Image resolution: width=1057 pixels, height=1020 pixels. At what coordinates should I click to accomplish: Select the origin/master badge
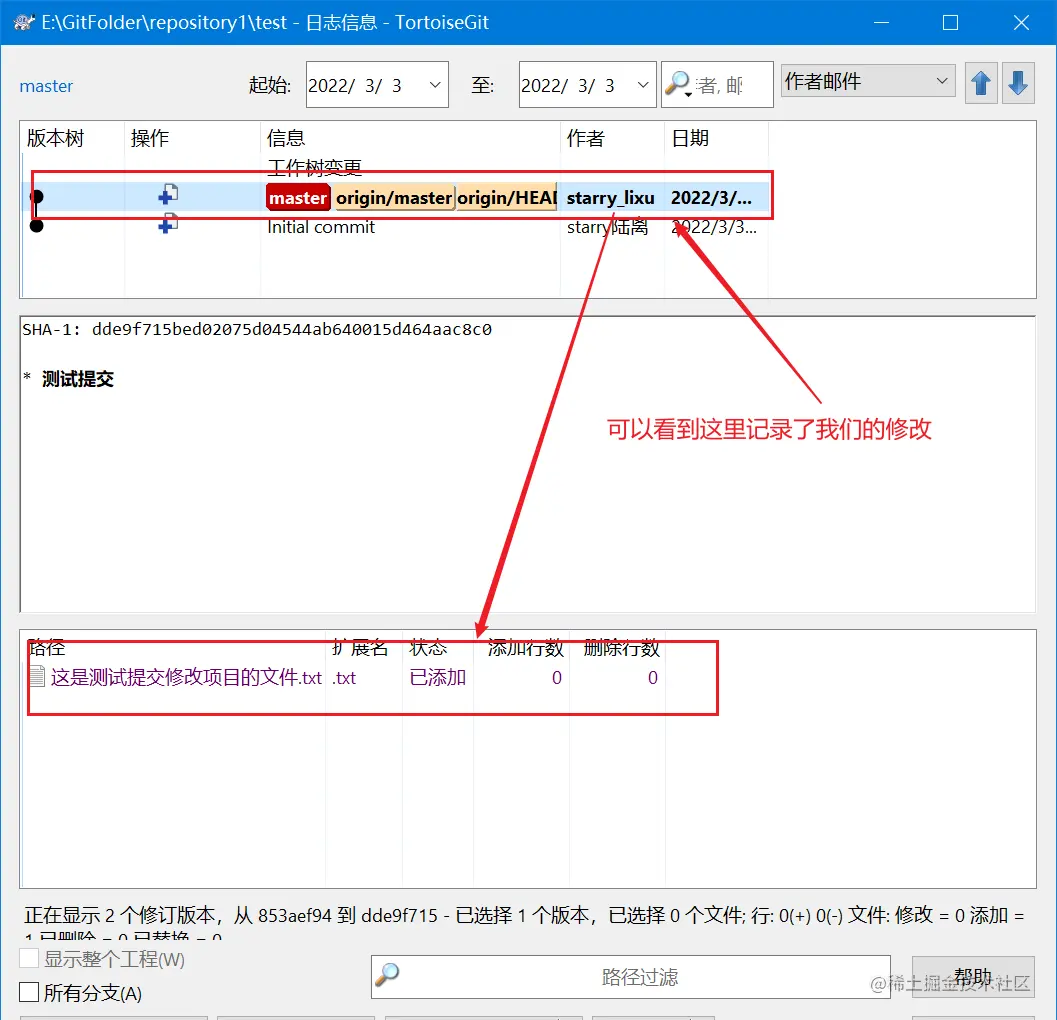coord(394,197)
